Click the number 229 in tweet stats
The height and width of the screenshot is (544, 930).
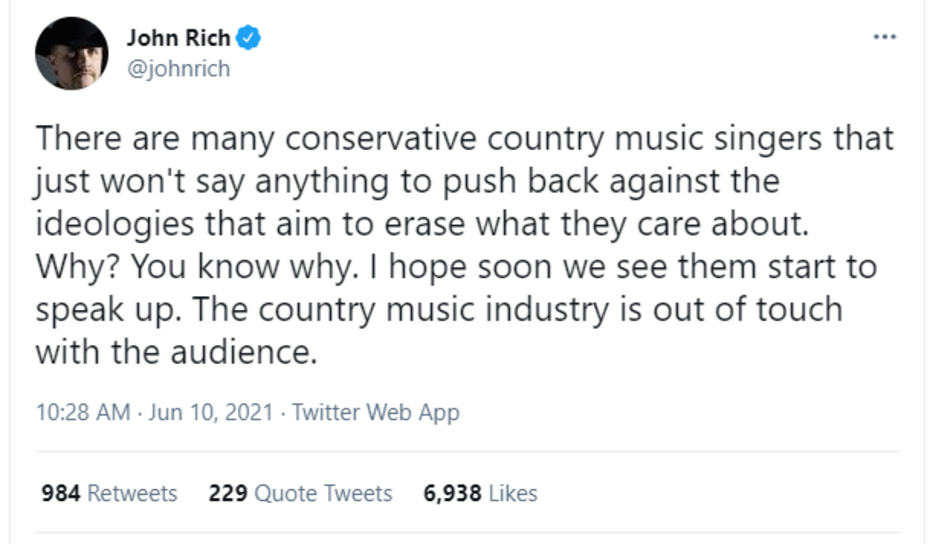[227, 493]
